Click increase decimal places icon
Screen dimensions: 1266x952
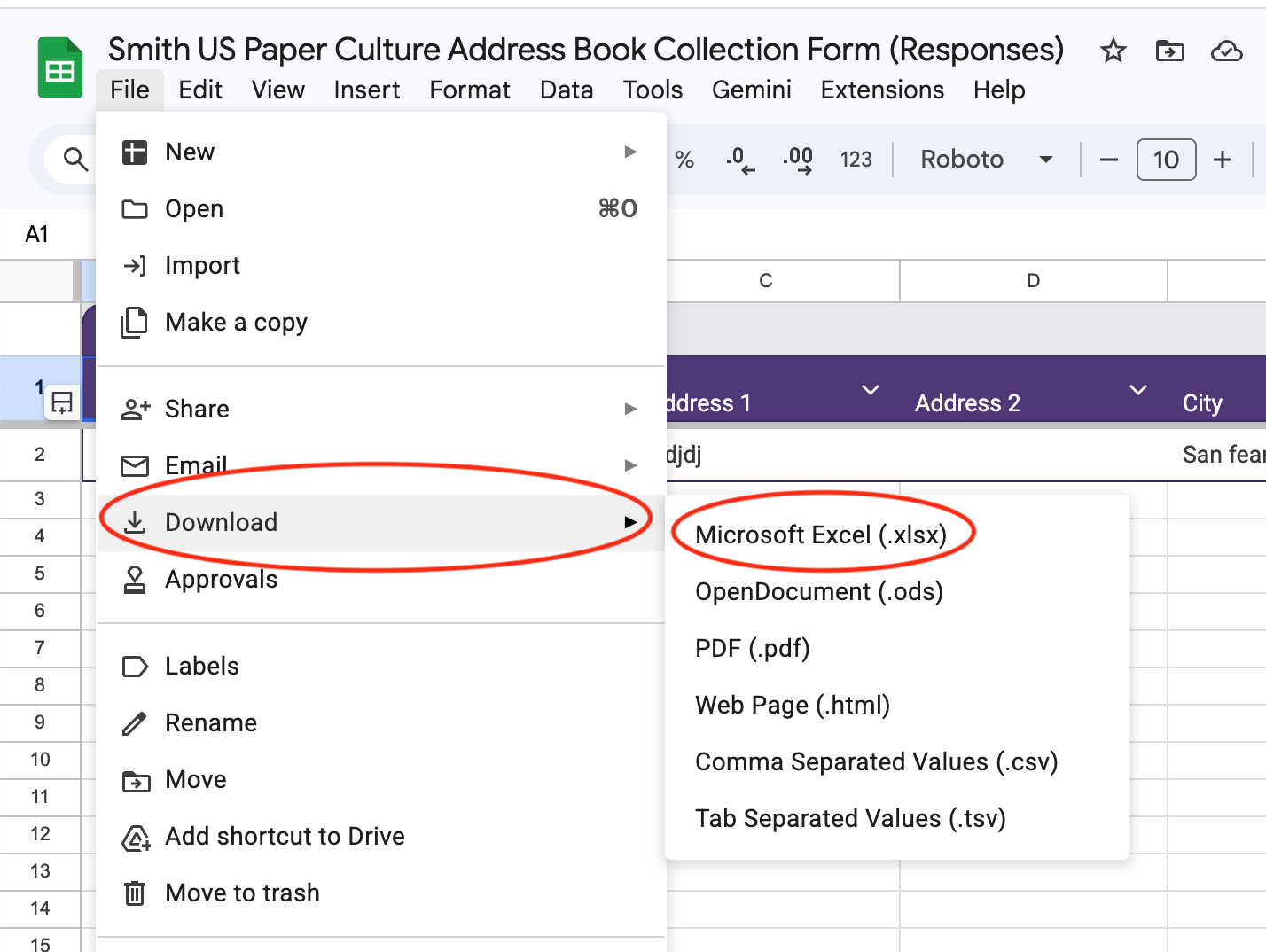click(x=798, y=160)
